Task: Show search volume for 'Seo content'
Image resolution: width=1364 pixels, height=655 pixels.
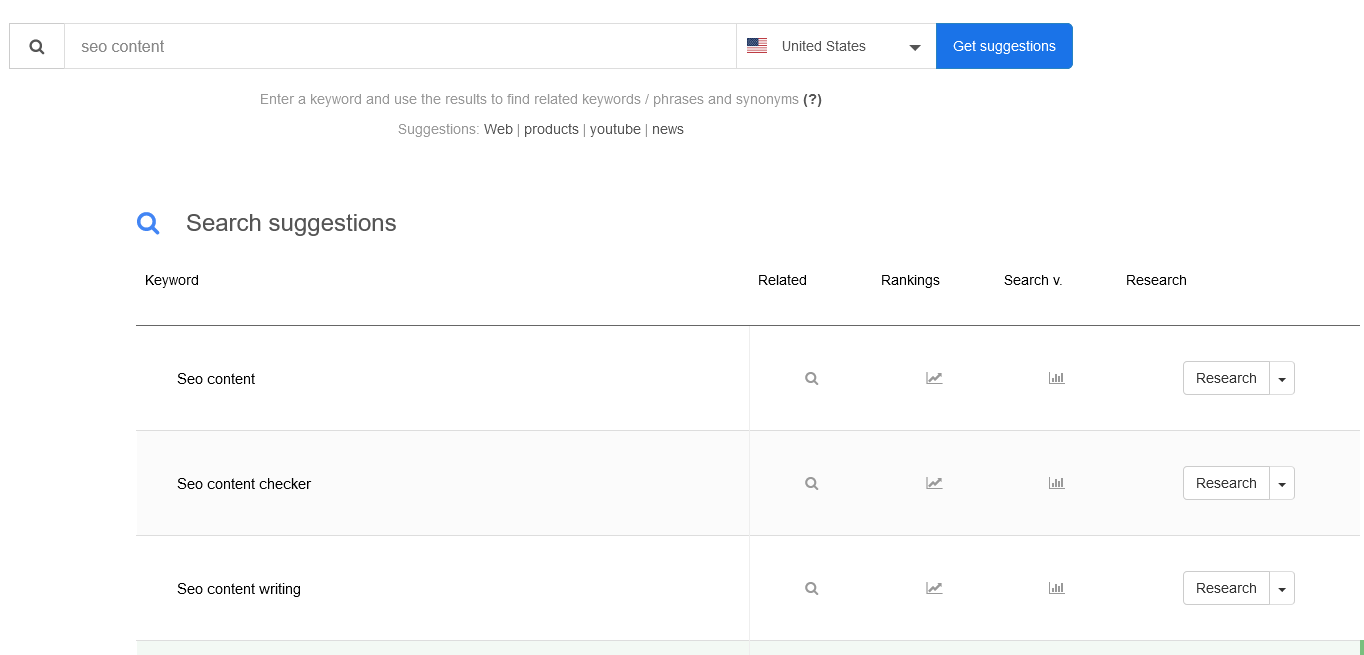Action: pos(1056,378)
